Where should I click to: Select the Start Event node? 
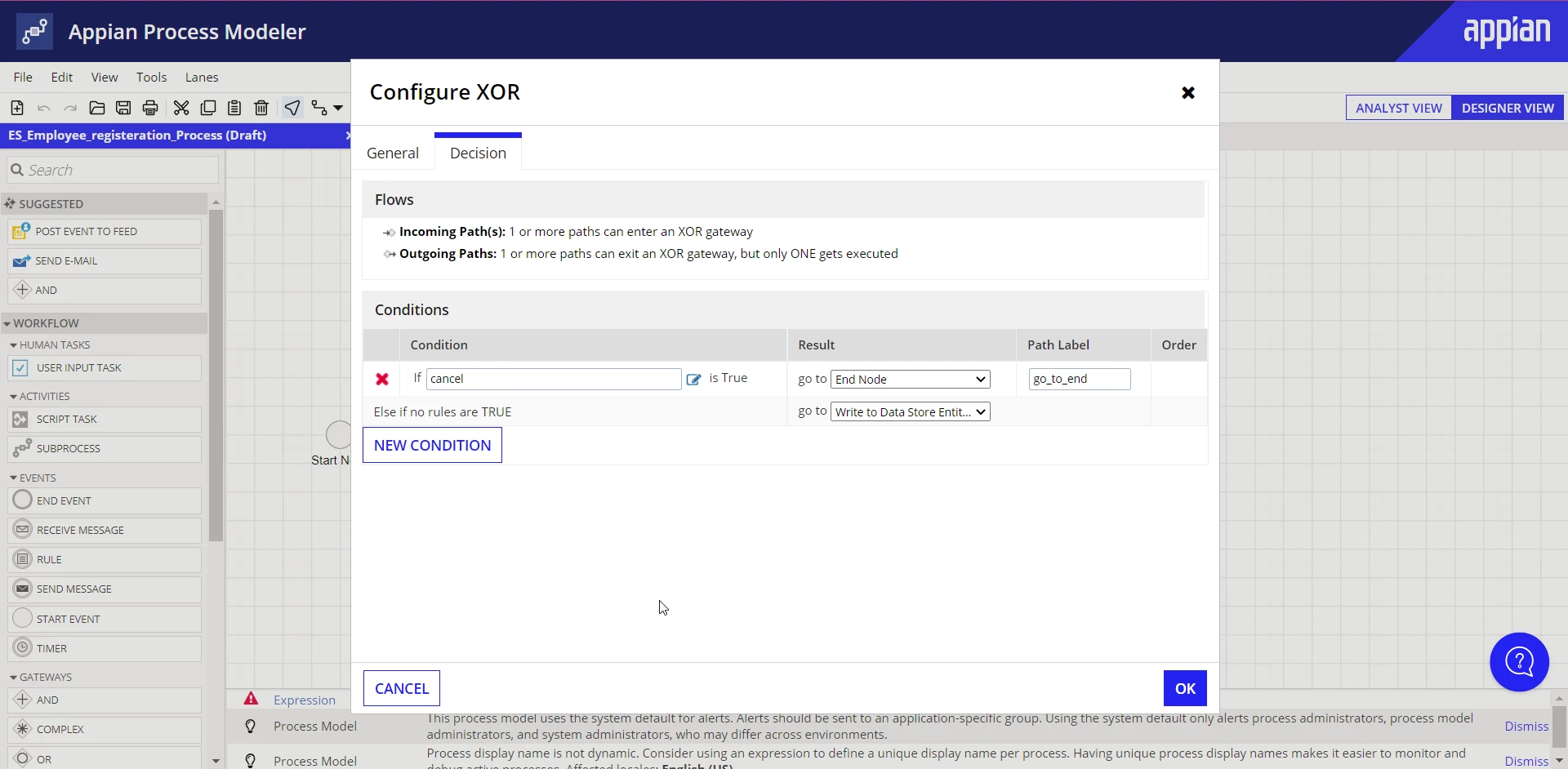[105, 619]
